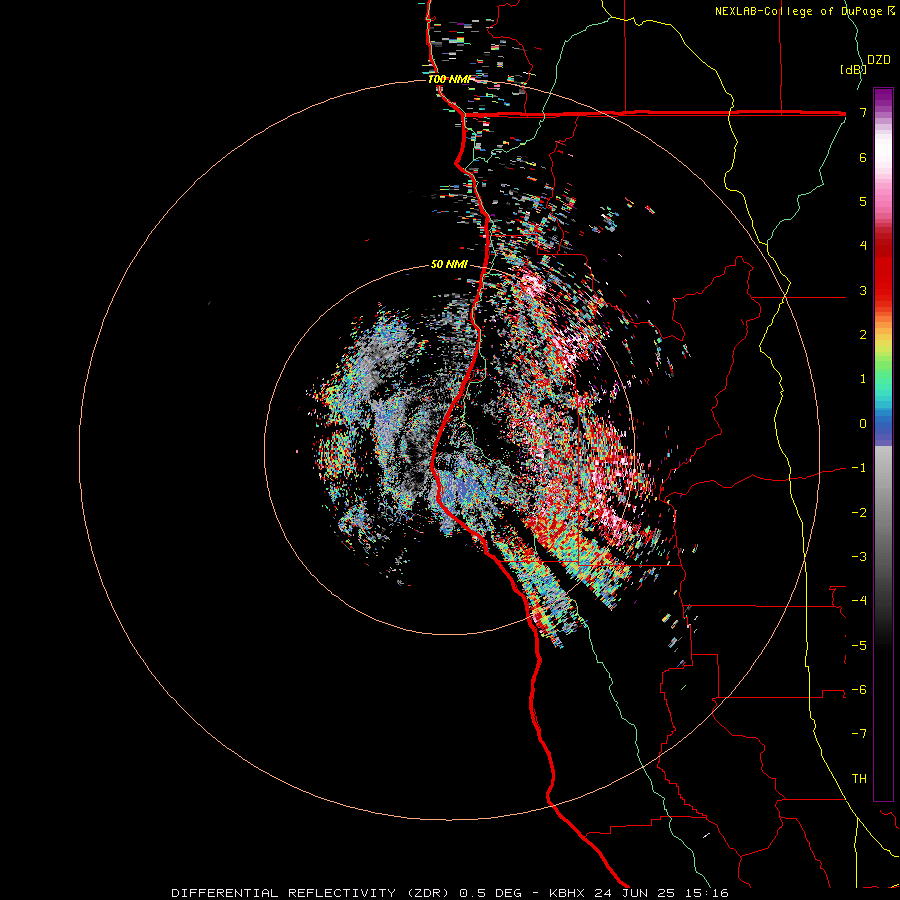Select the -6 value on the dB scale
The height and width of the screenshot is (900, 900).
(859, 690)
